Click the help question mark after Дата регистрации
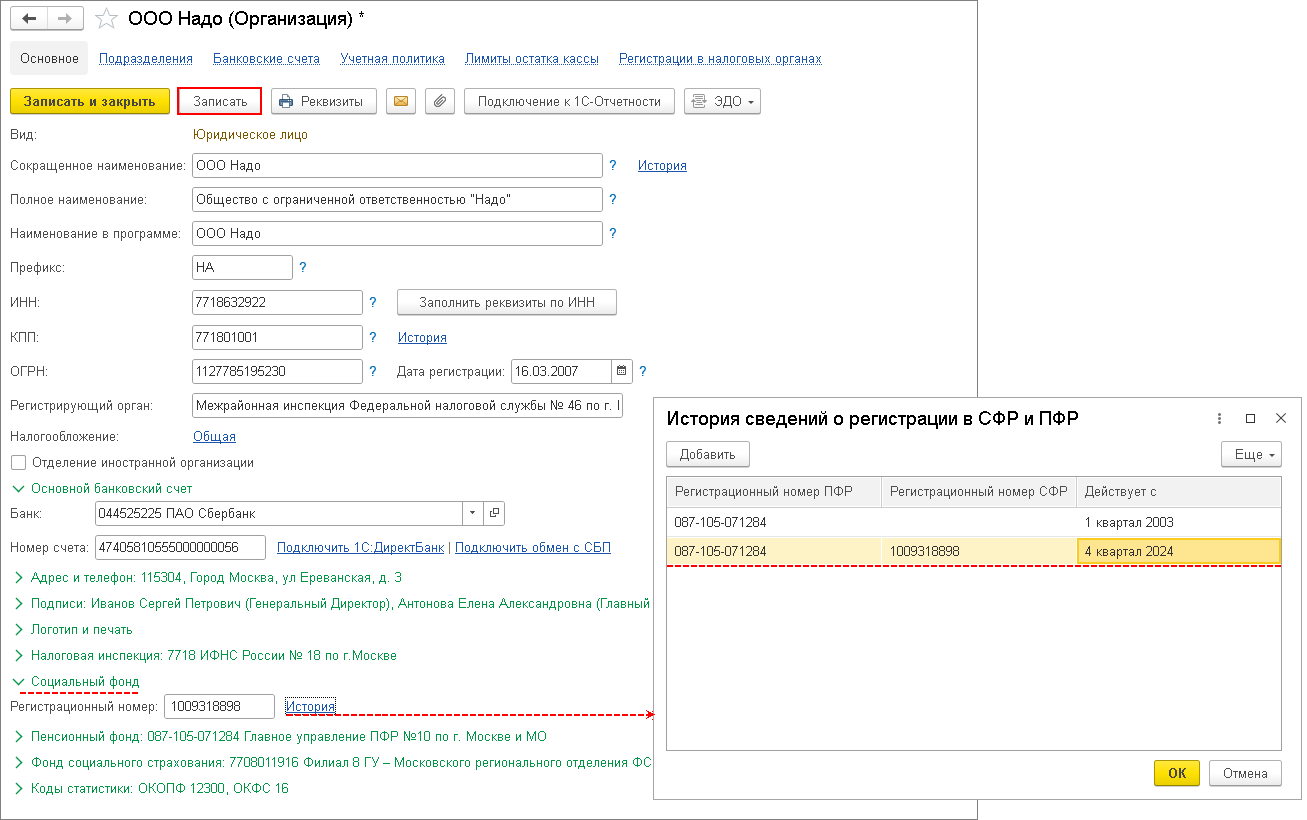1307x820 pixels. coord(643,371)
